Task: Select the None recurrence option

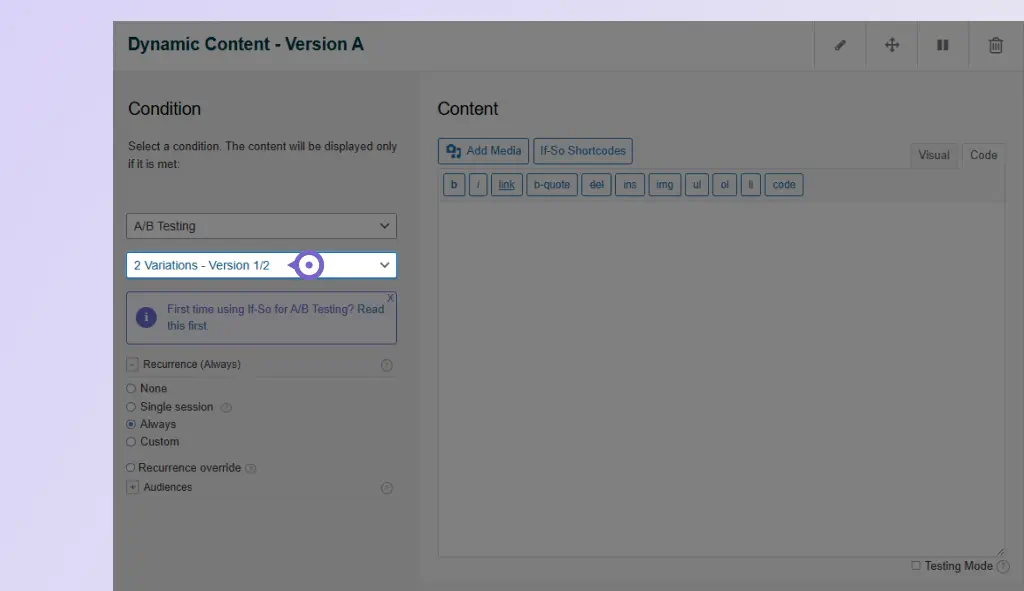Action: tap(131, 389)
